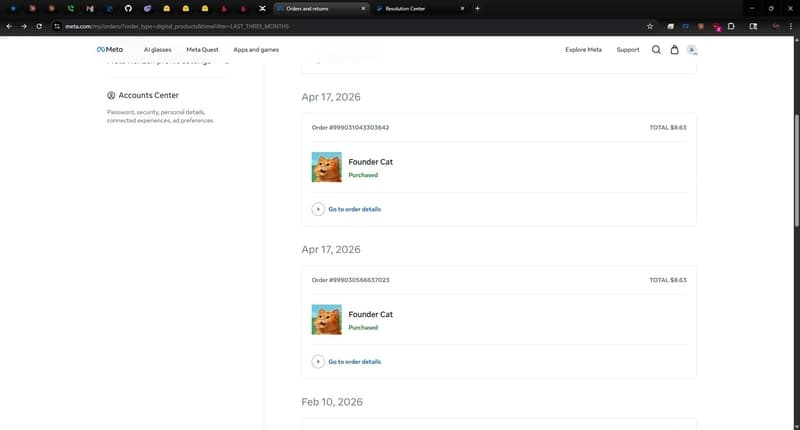The height and width of the screenshot is (430, 800).
Task: Select the Orders and returns tab
Action: tap(321, 9)
